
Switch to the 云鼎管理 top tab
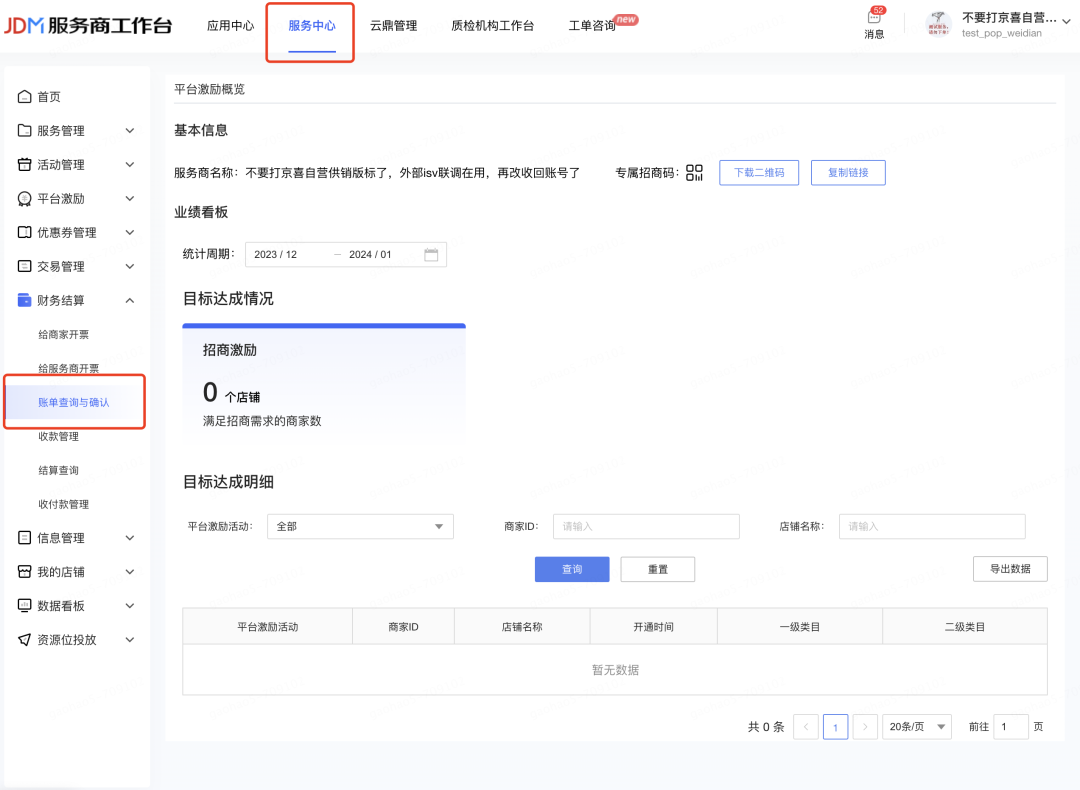(393, 26)
